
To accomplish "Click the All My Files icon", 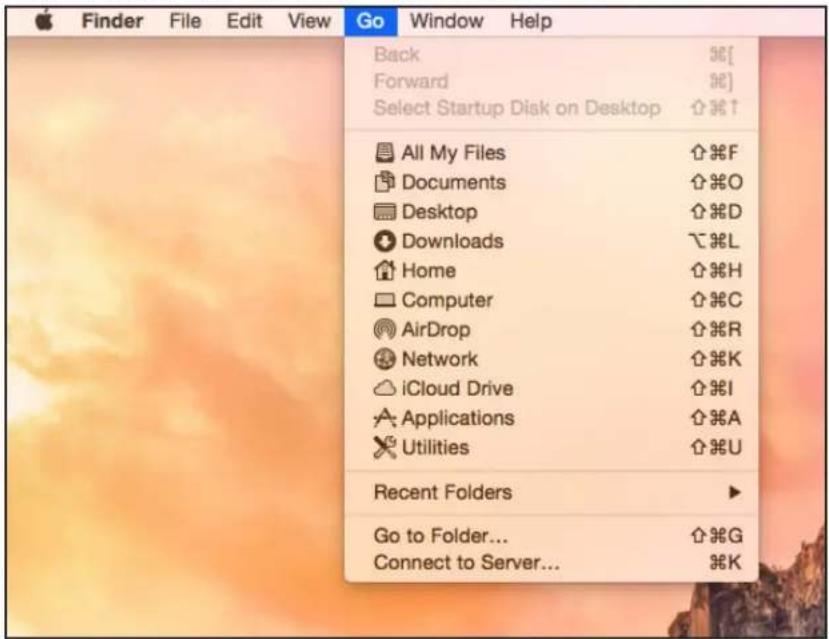I will [384, 153].
